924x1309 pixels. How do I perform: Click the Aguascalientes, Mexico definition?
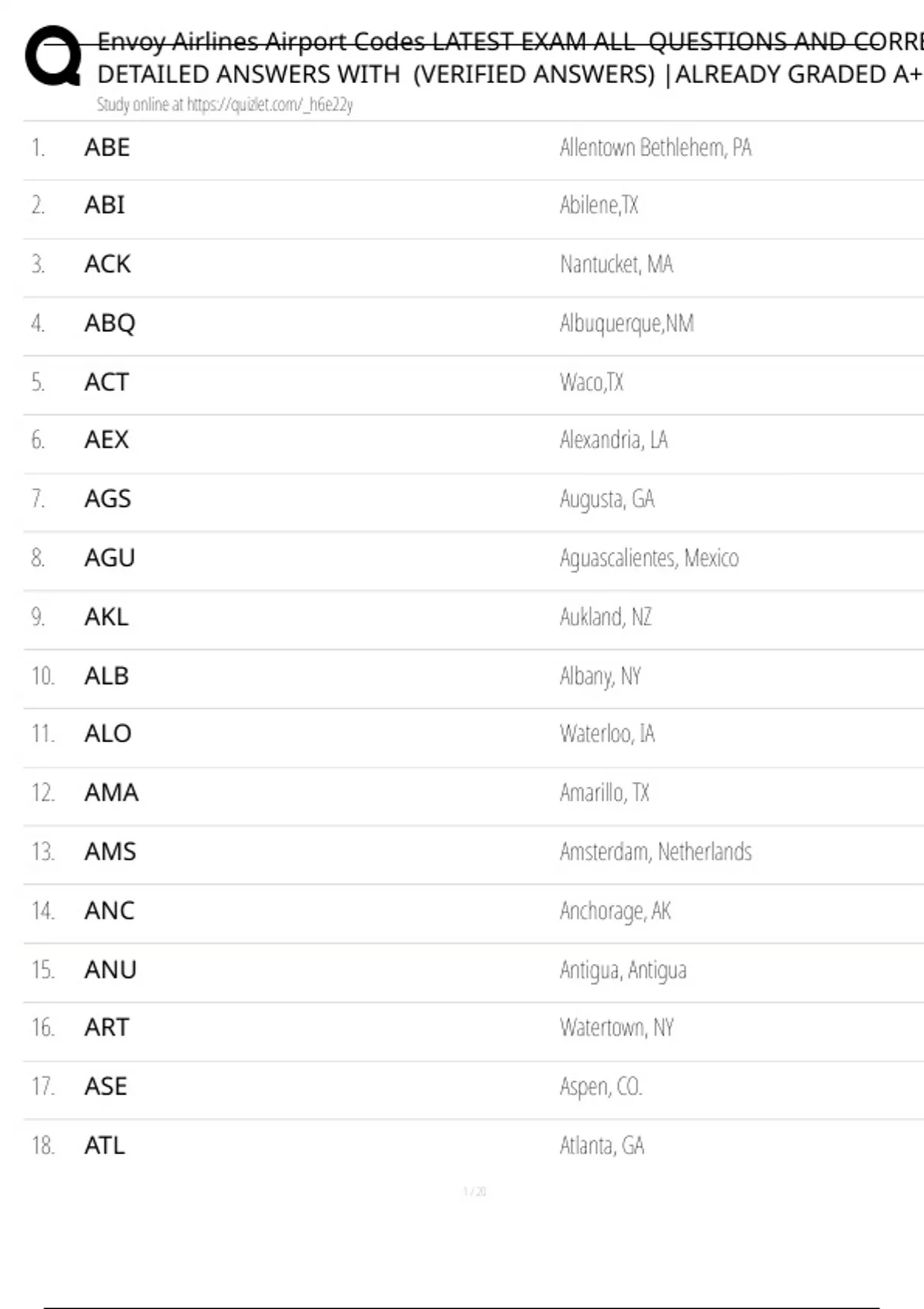649,557
